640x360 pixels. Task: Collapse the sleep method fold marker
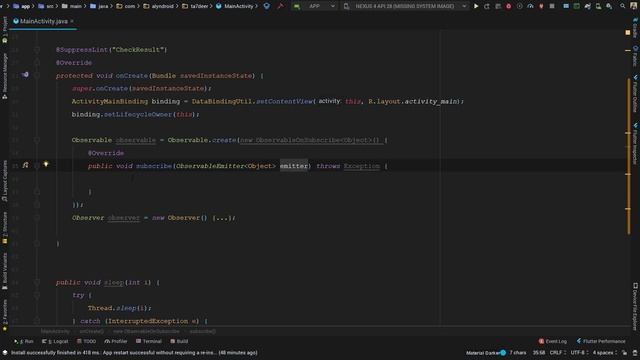[x=37, y=282]
